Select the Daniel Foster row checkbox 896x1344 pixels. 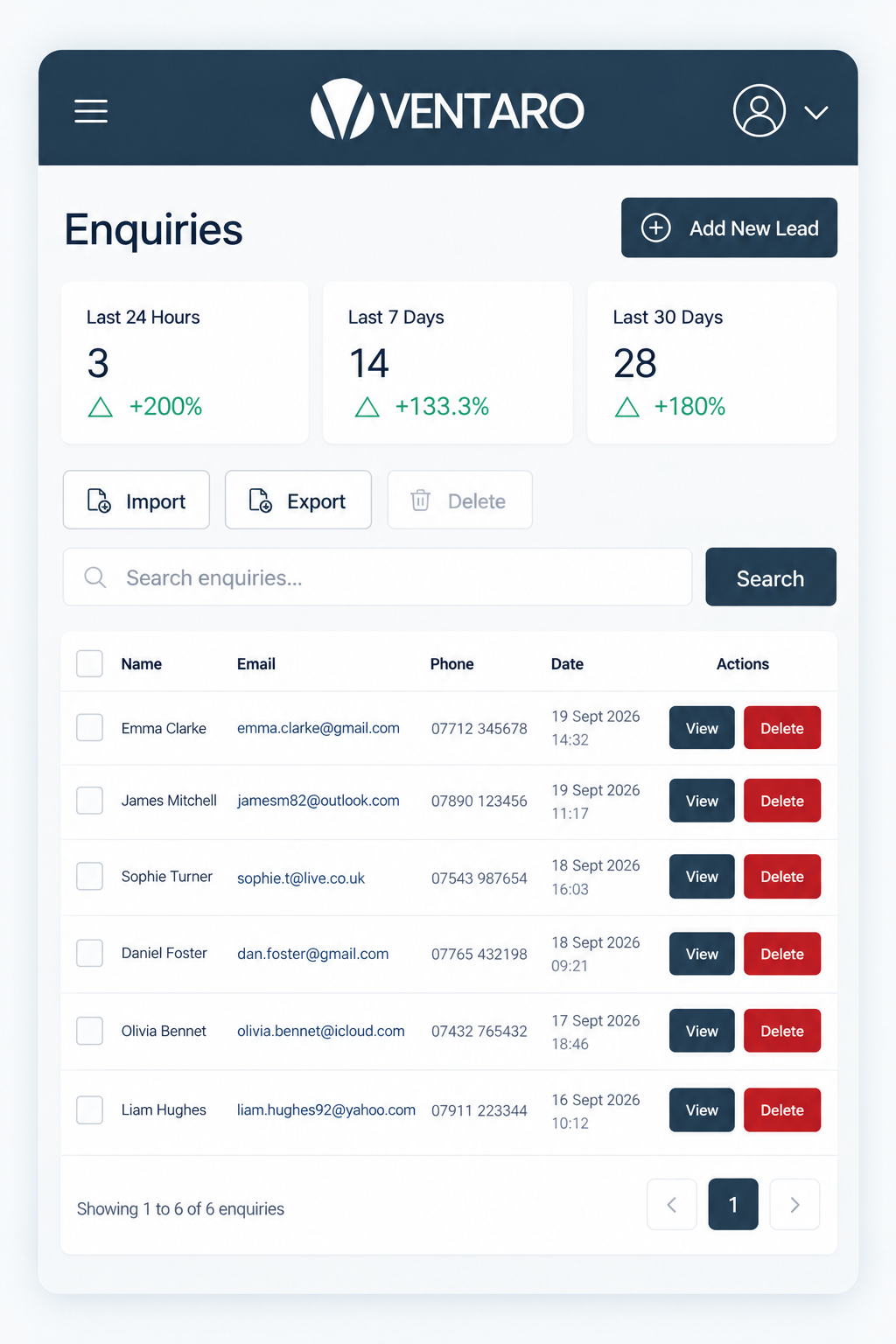[89, 953]
